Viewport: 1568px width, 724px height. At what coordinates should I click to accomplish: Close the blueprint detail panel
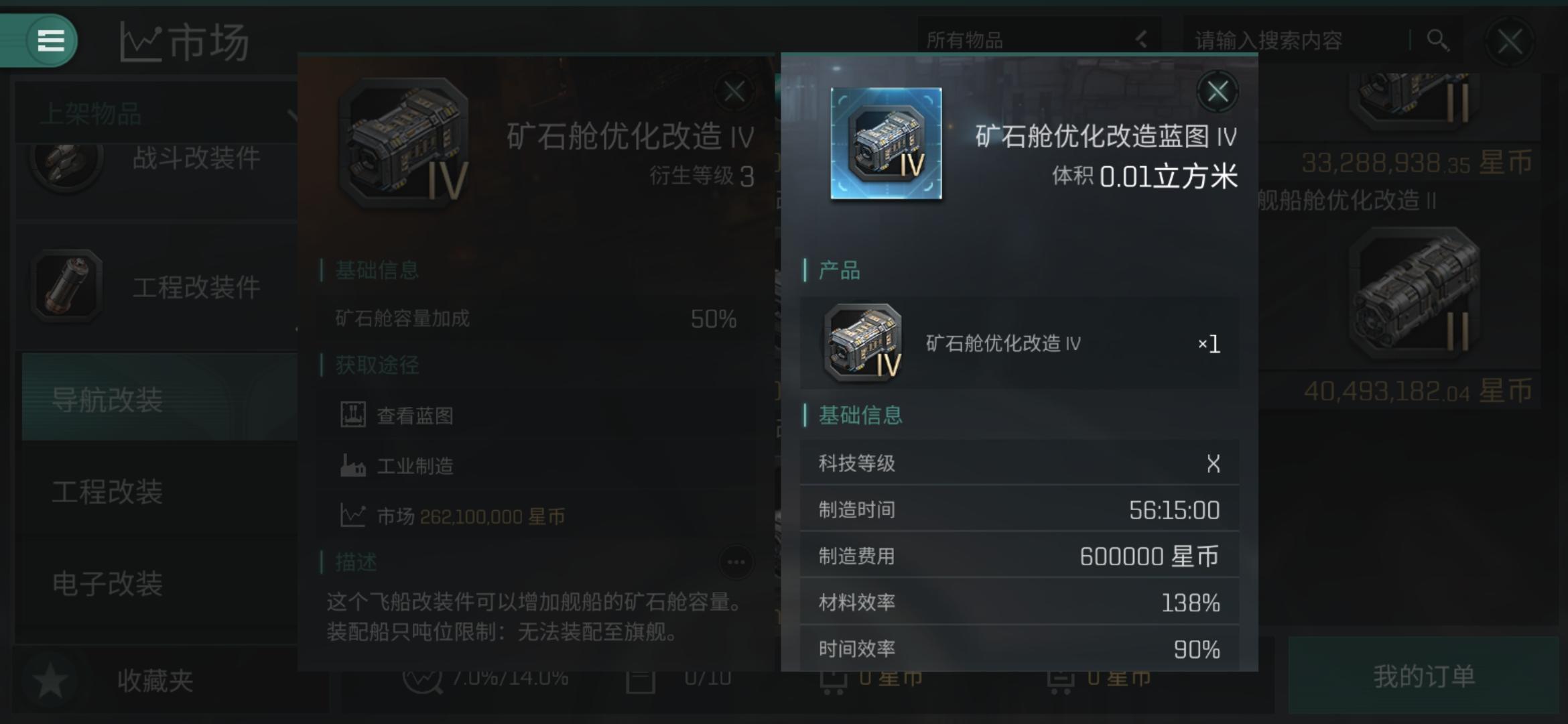pyautogui.click(x=1217, y=91)
